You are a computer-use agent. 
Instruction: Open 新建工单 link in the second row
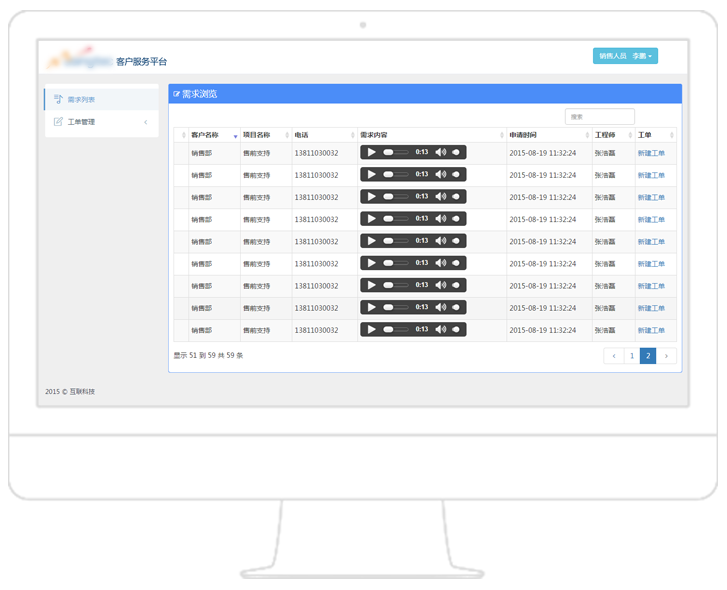point(651,175)
